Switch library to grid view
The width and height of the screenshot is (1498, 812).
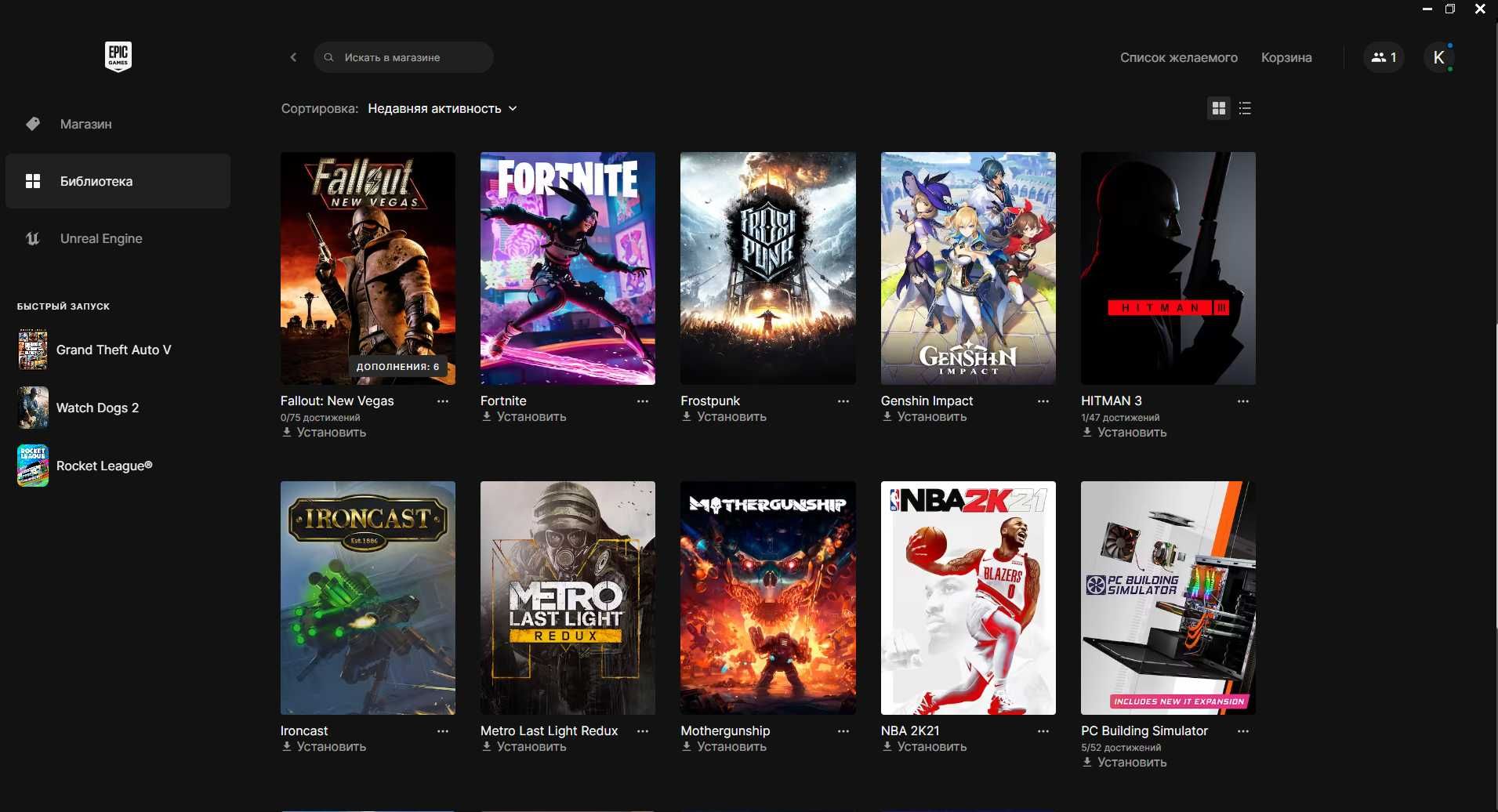pyautogui.click(x=1219, y=108)
